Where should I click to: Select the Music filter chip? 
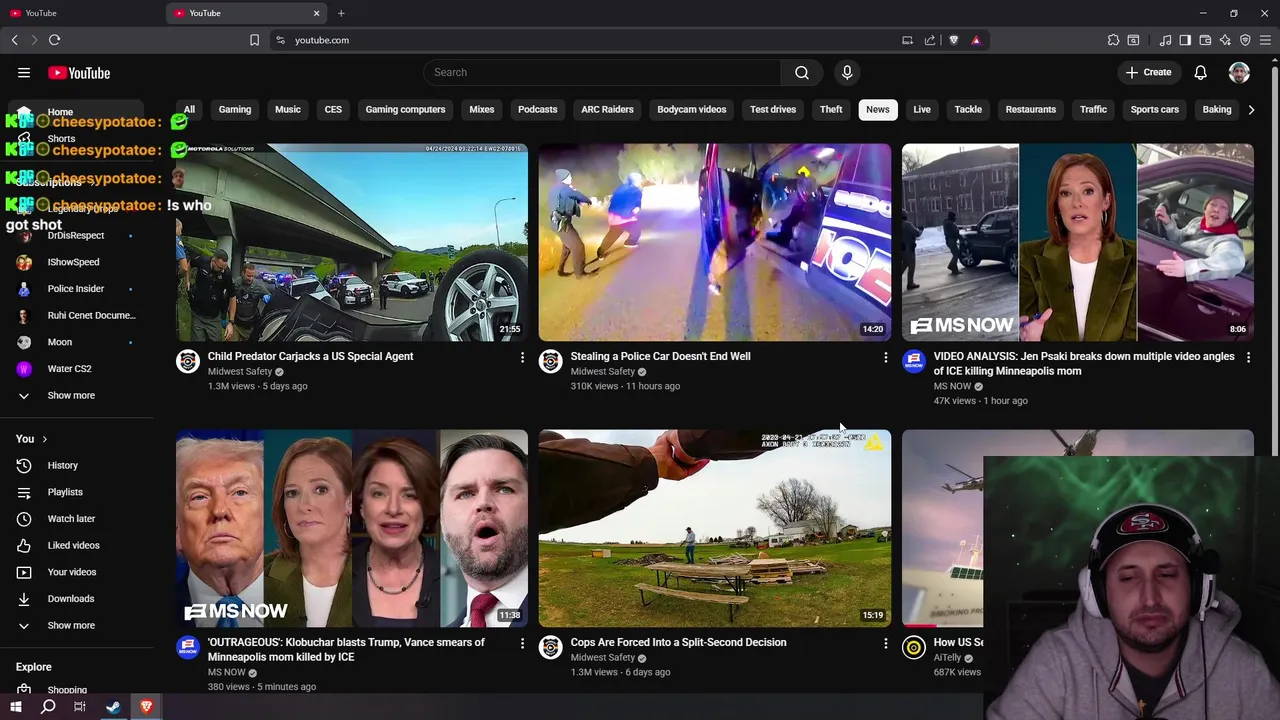288,109
